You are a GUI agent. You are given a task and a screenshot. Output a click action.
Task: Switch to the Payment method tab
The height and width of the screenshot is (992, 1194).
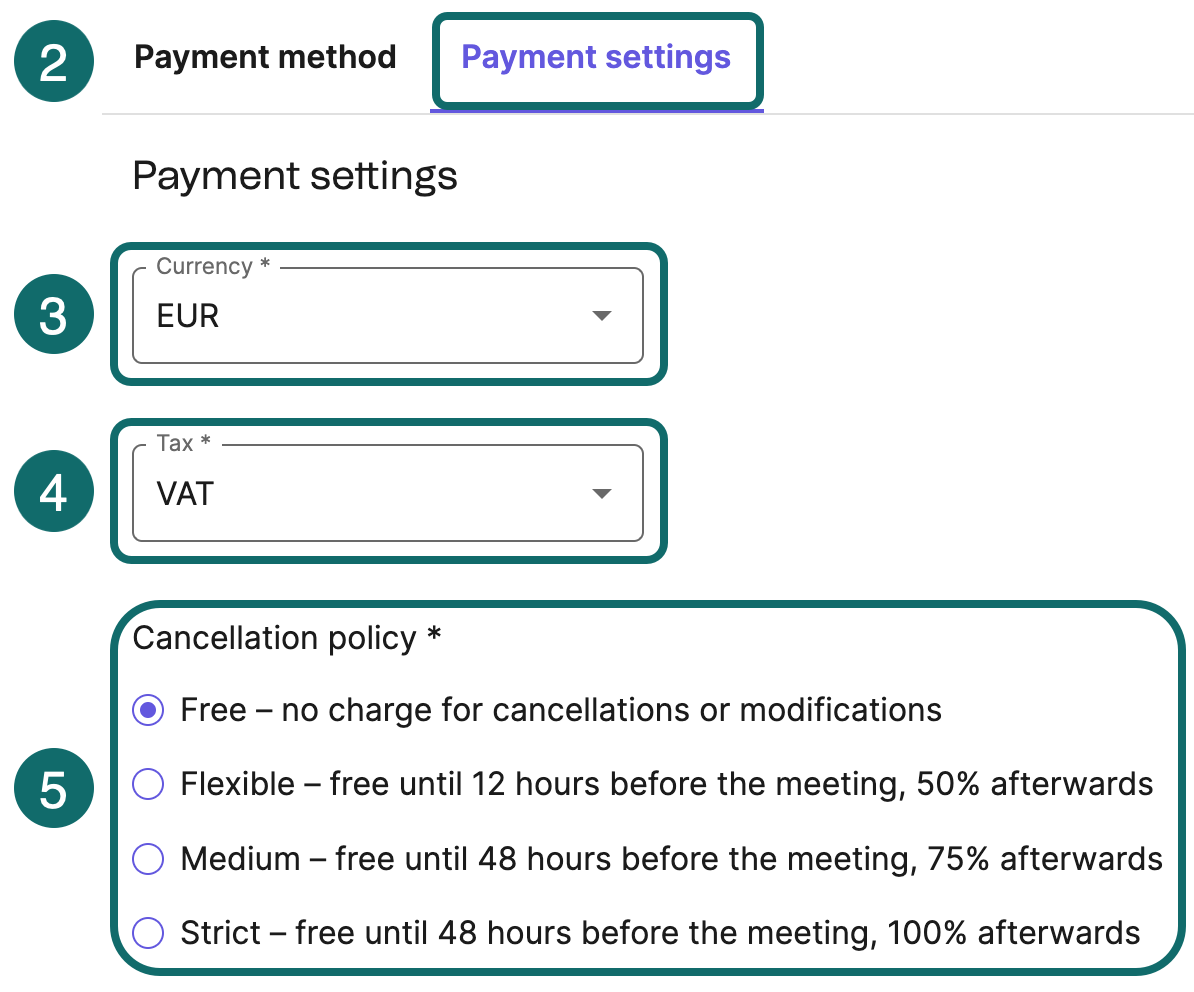point(264,57)
